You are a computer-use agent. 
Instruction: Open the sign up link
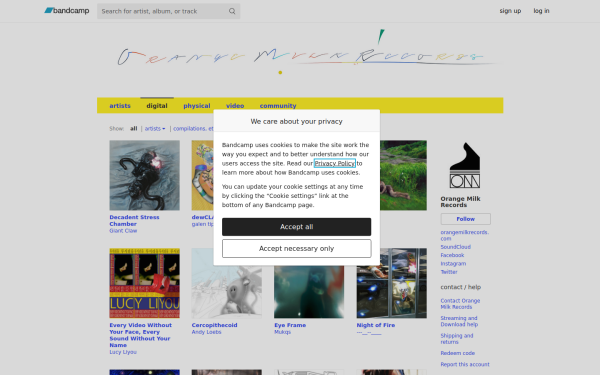(510, 11)
